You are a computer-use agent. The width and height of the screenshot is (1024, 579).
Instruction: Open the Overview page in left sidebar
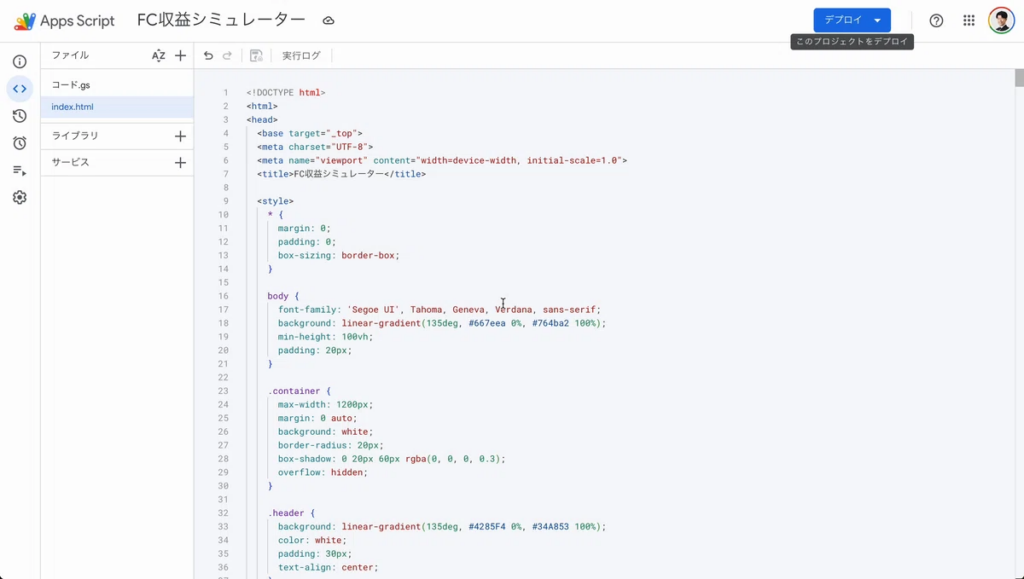(19, 62)
